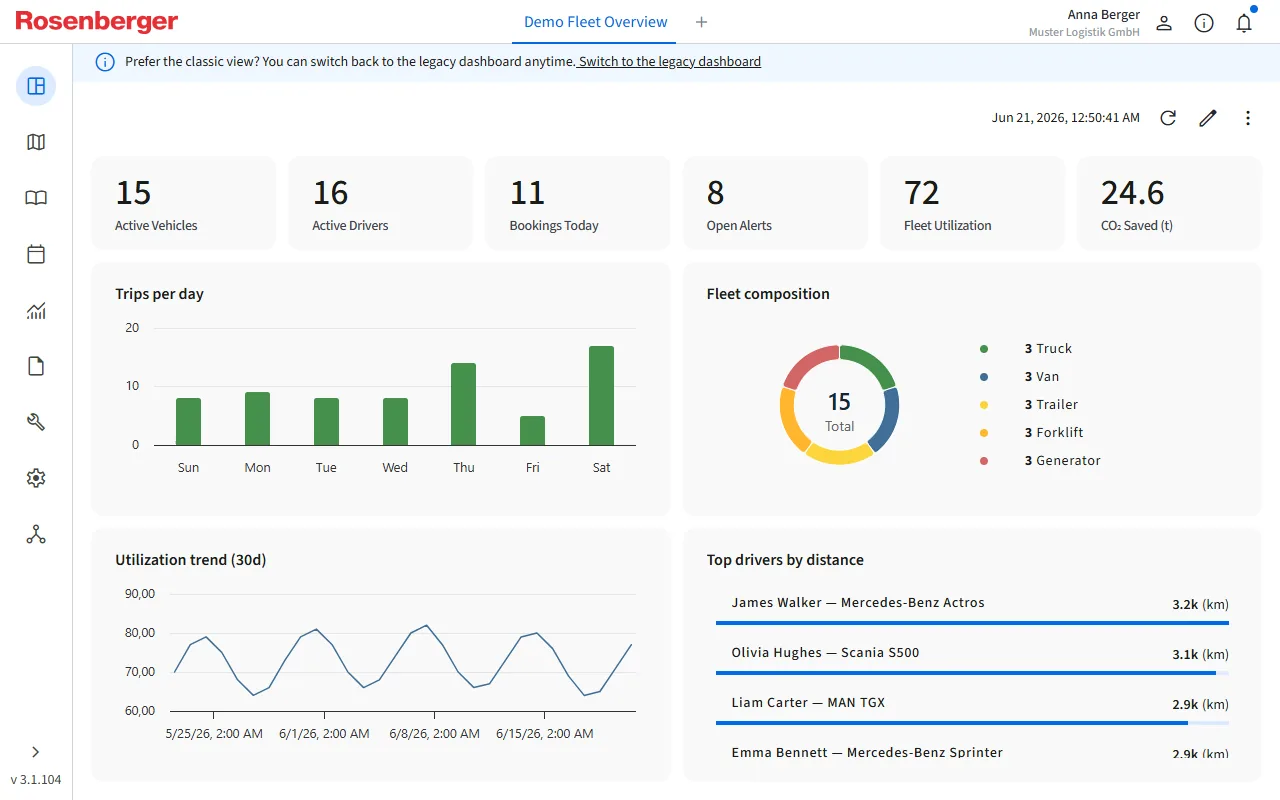The image size is (1280, 800).
Task: Open the maintenance wrench sidebar icon
Action: point(36,422)
